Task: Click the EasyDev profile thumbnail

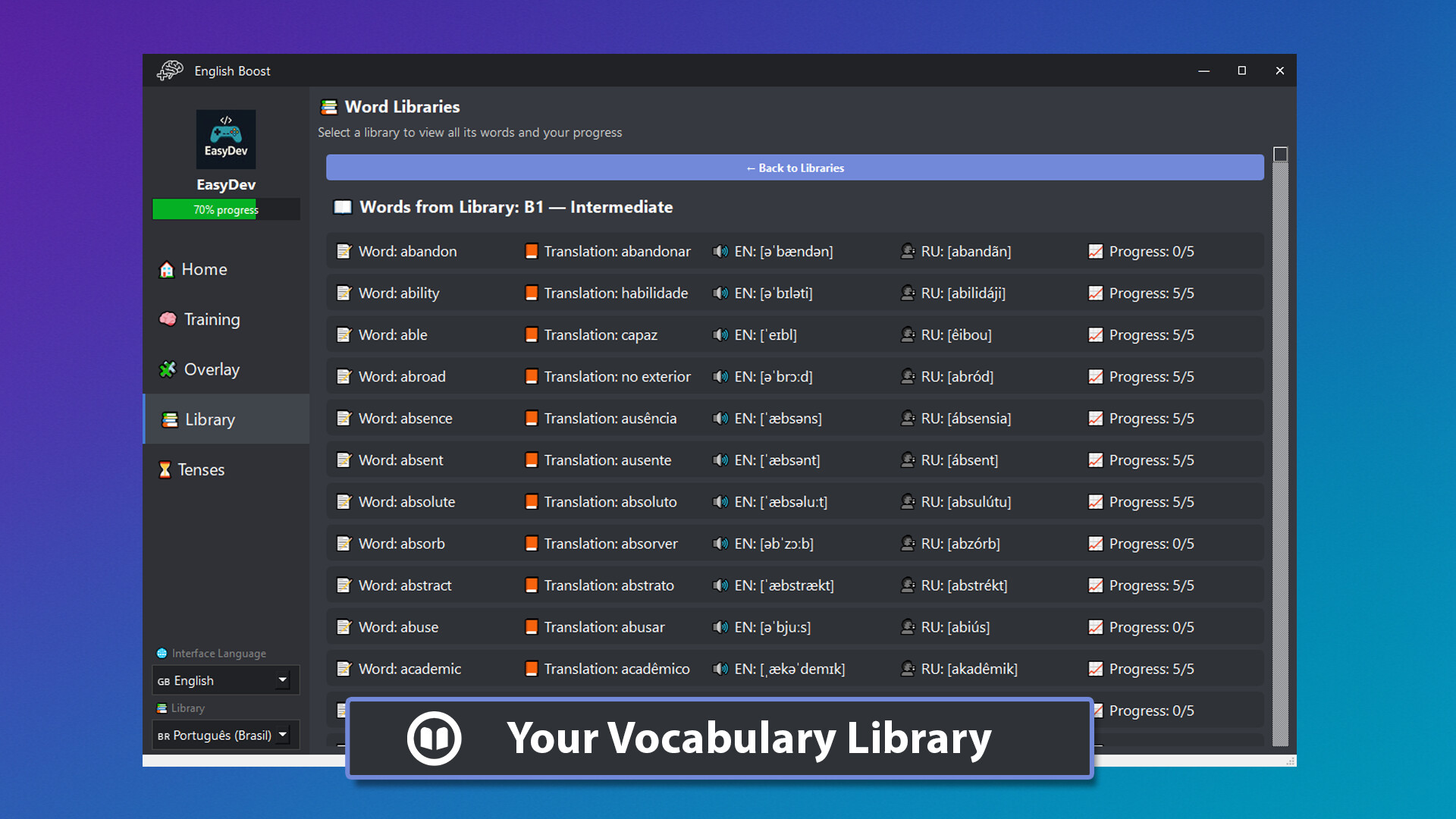Action: click(225, 139)
